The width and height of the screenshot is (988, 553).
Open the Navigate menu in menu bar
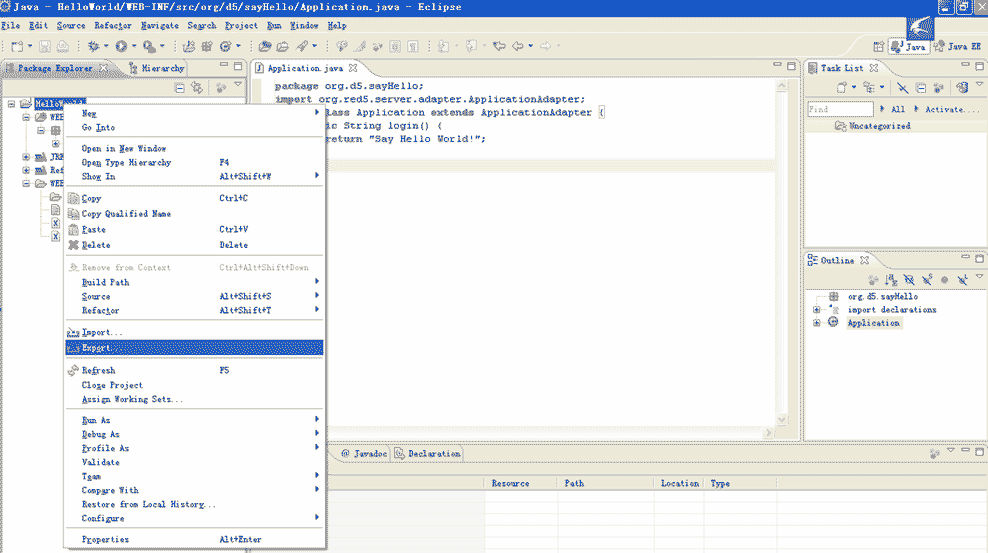[159, 26]
